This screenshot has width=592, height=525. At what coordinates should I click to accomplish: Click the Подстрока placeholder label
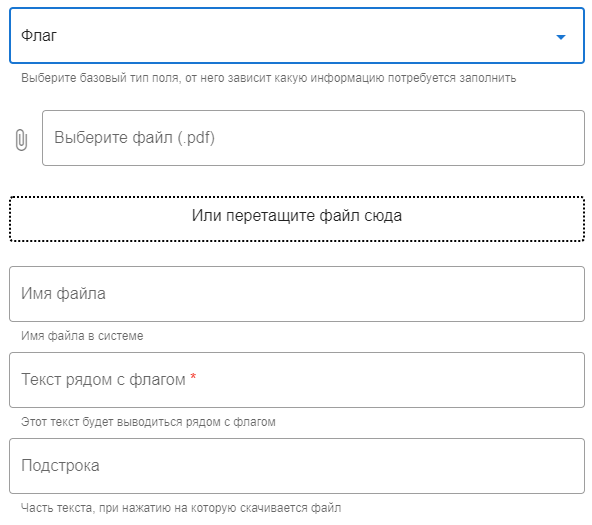[x=60, y=466]
